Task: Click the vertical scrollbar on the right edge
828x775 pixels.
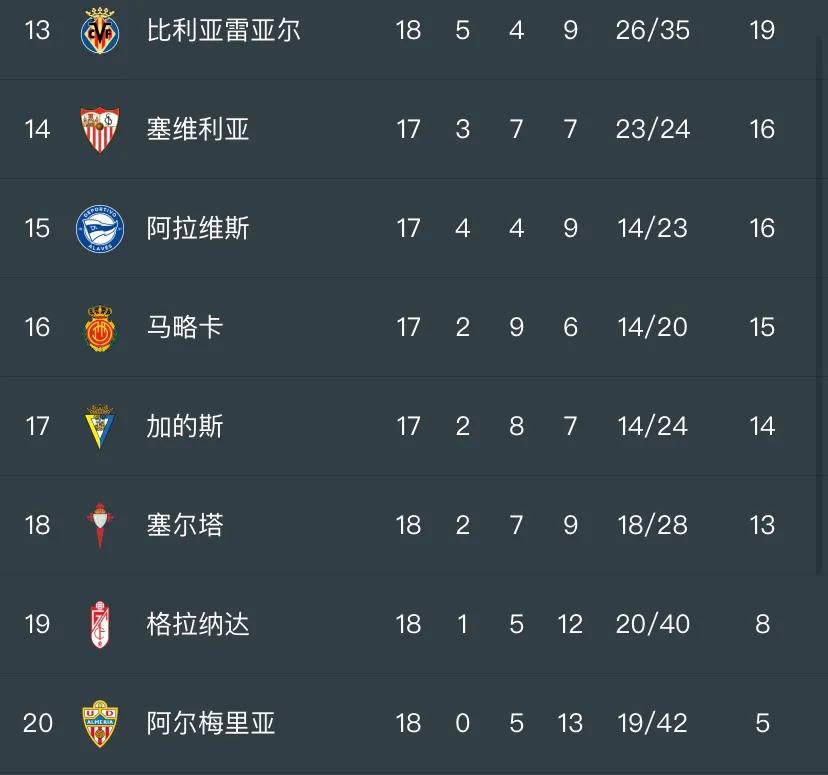Action: click(x=820, y=306)
